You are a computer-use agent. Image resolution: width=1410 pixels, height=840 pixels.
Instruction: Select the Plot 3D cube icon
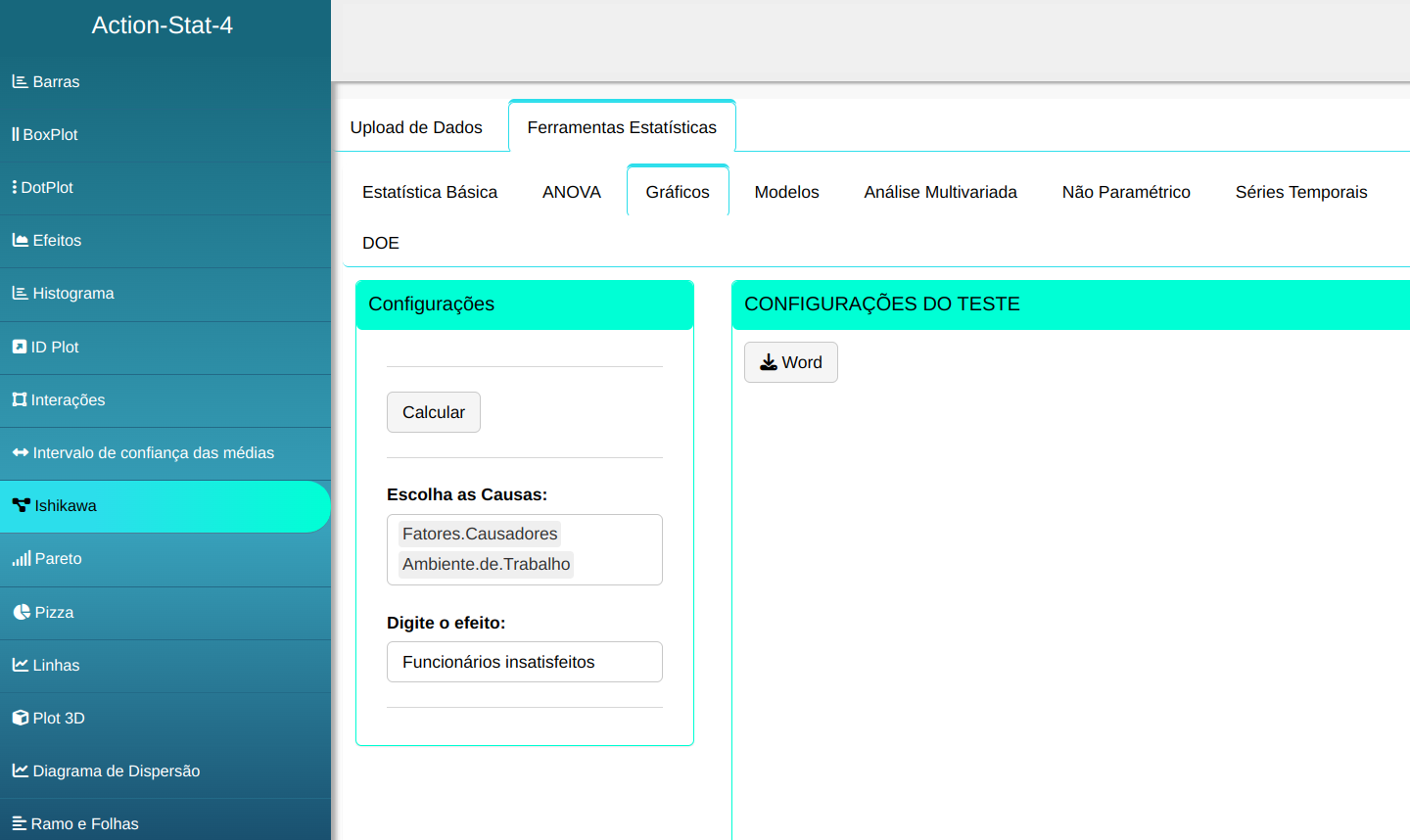(20, 718)
